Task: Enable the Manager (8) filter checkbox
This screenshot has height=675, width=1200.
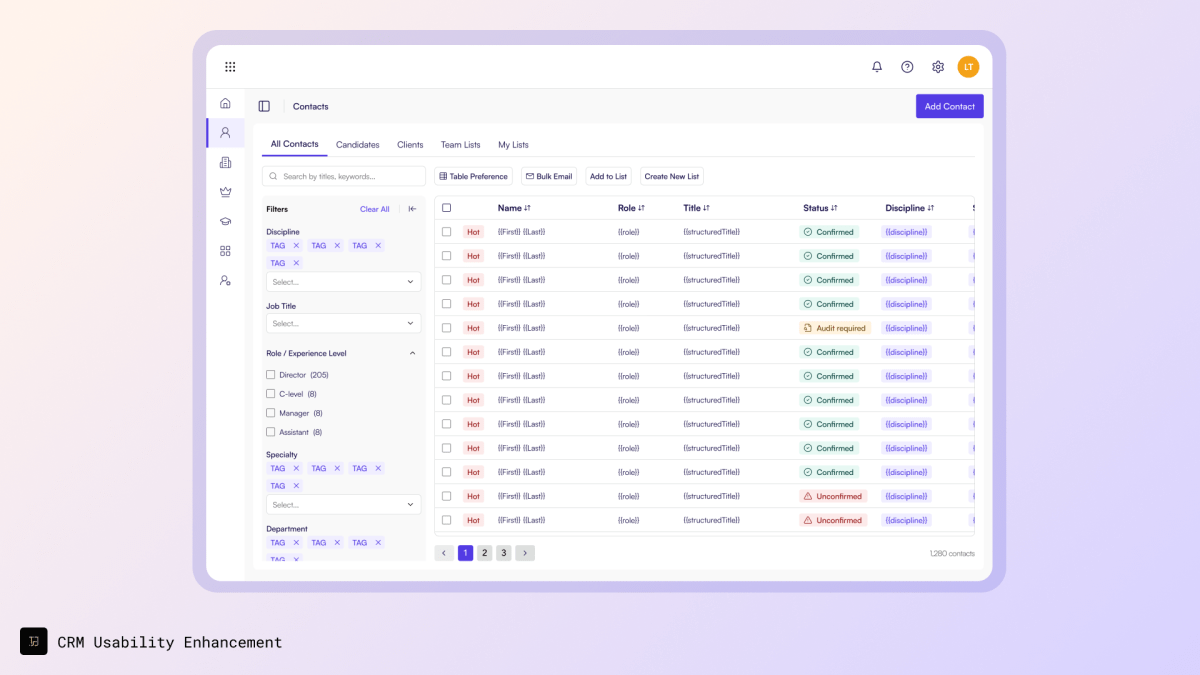Action: point(271,412)
